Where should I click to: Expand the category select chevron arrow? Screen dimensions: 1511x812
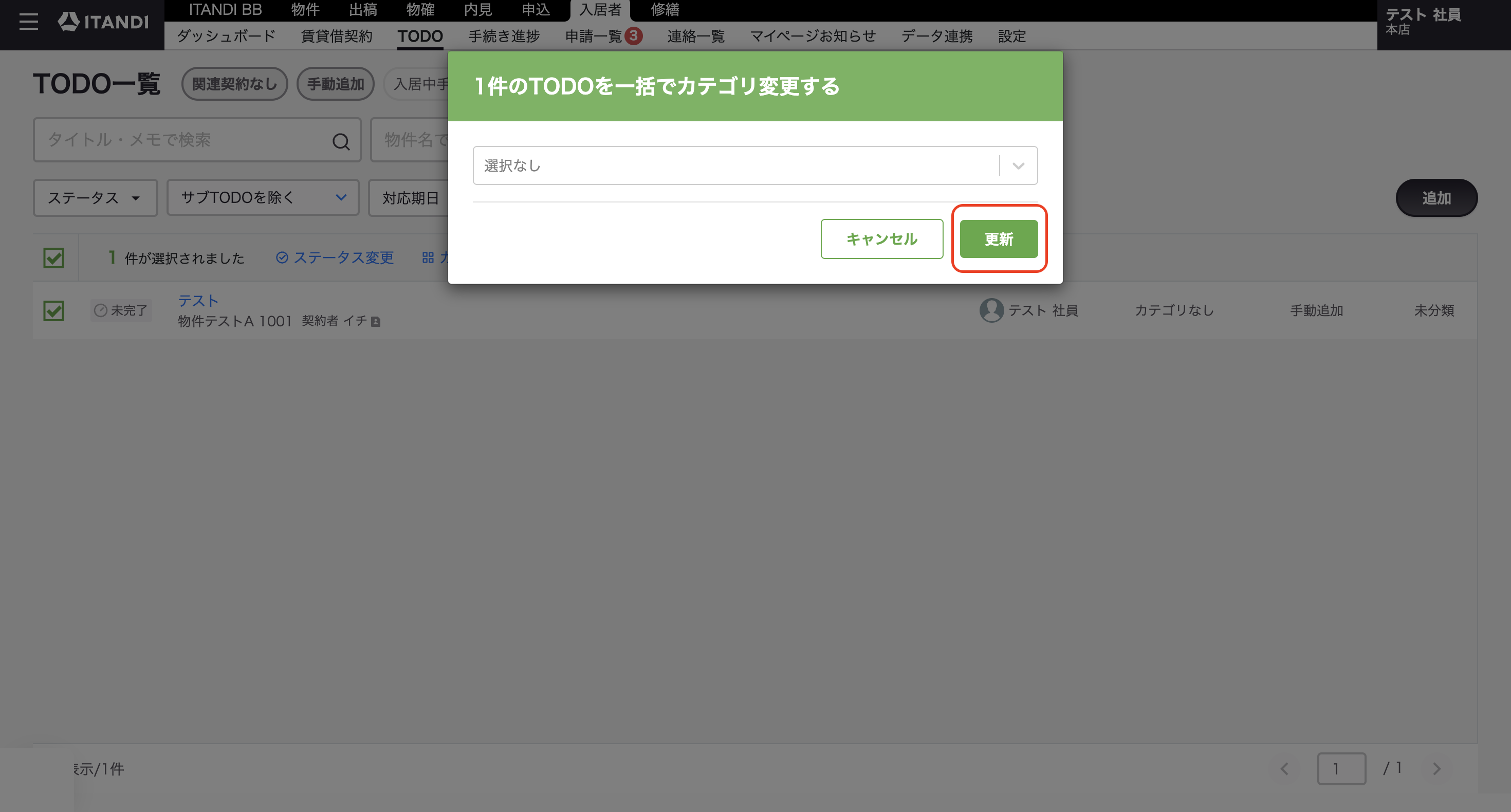point(1018,165)
